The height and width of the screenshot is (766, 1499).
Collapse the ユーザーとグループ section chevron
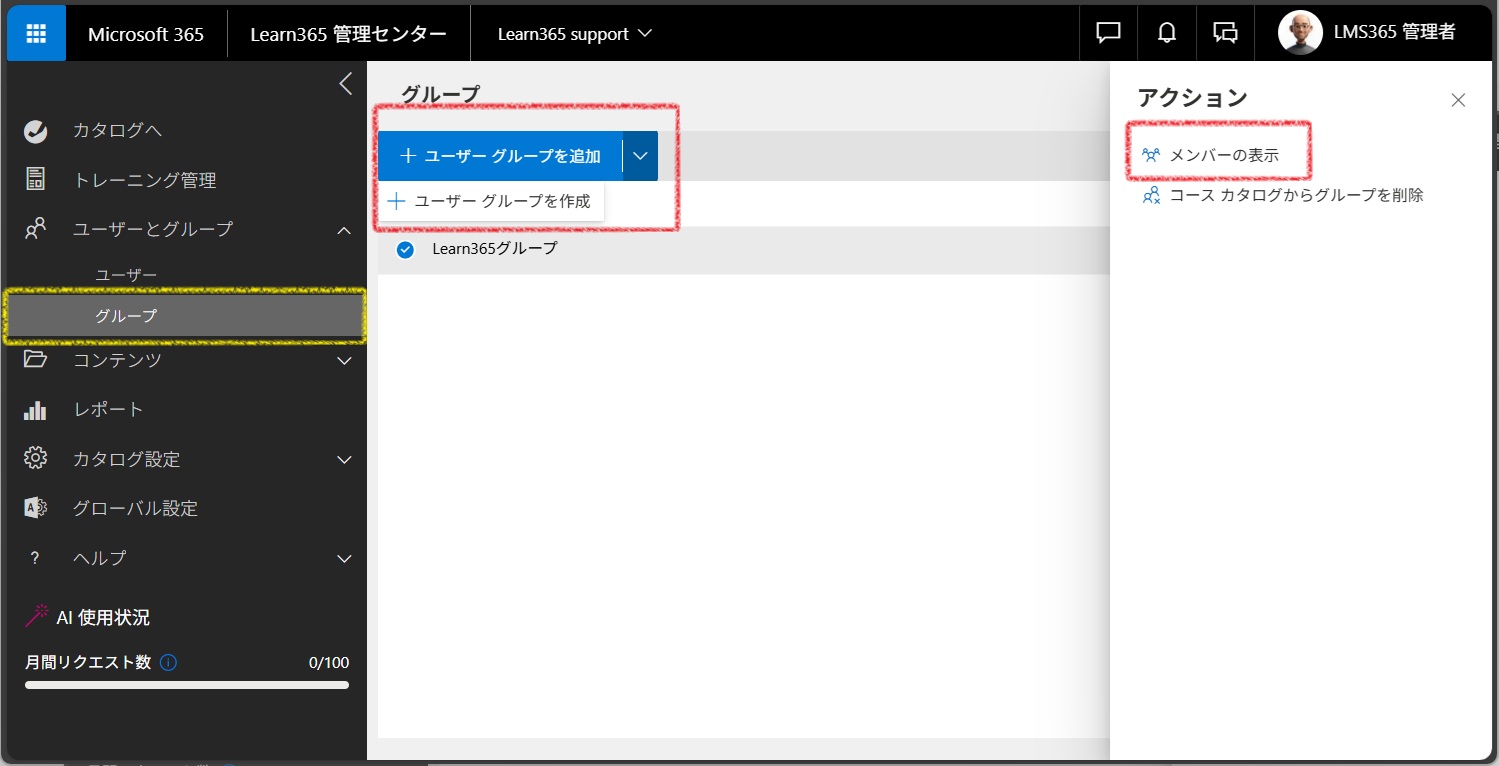(x=344, y=230)
